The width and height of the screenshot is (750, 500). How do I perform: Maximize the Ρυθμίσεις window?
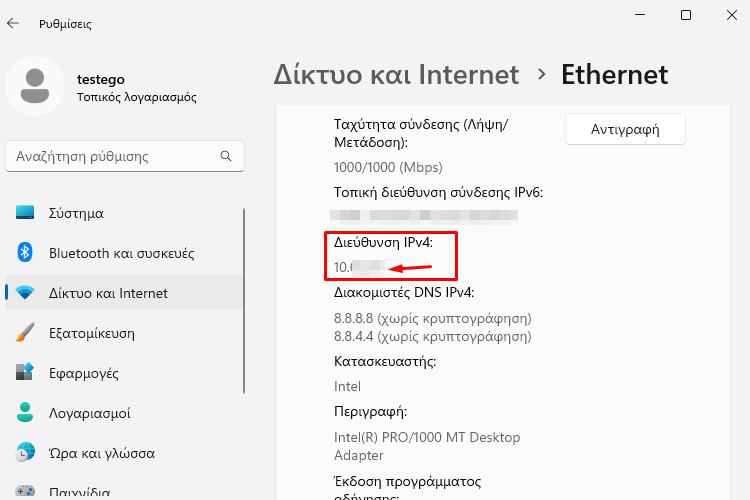click(x=686, y=15)
